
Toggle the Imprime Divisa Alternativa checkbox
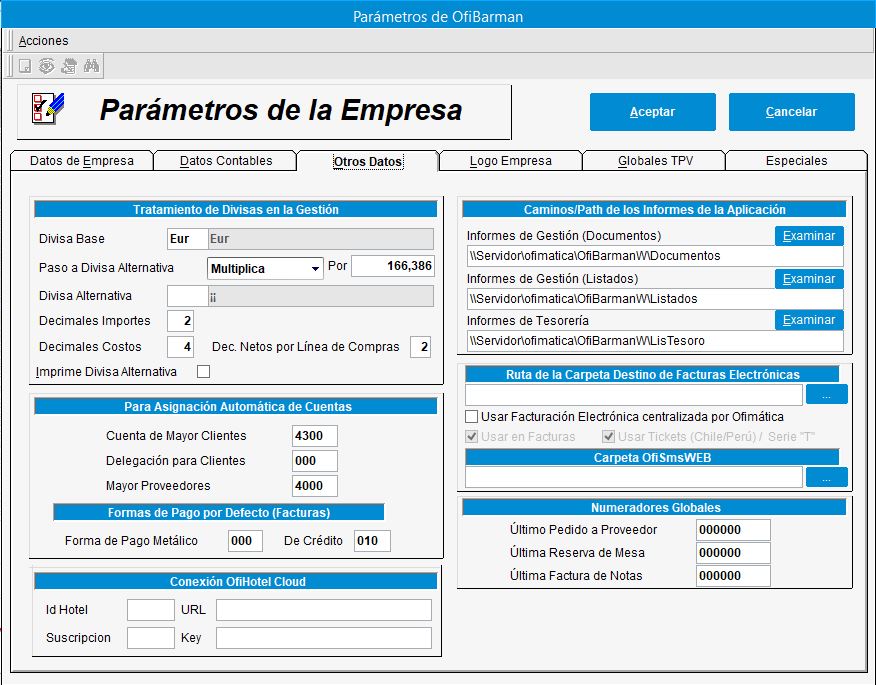(x=204, y=372)
